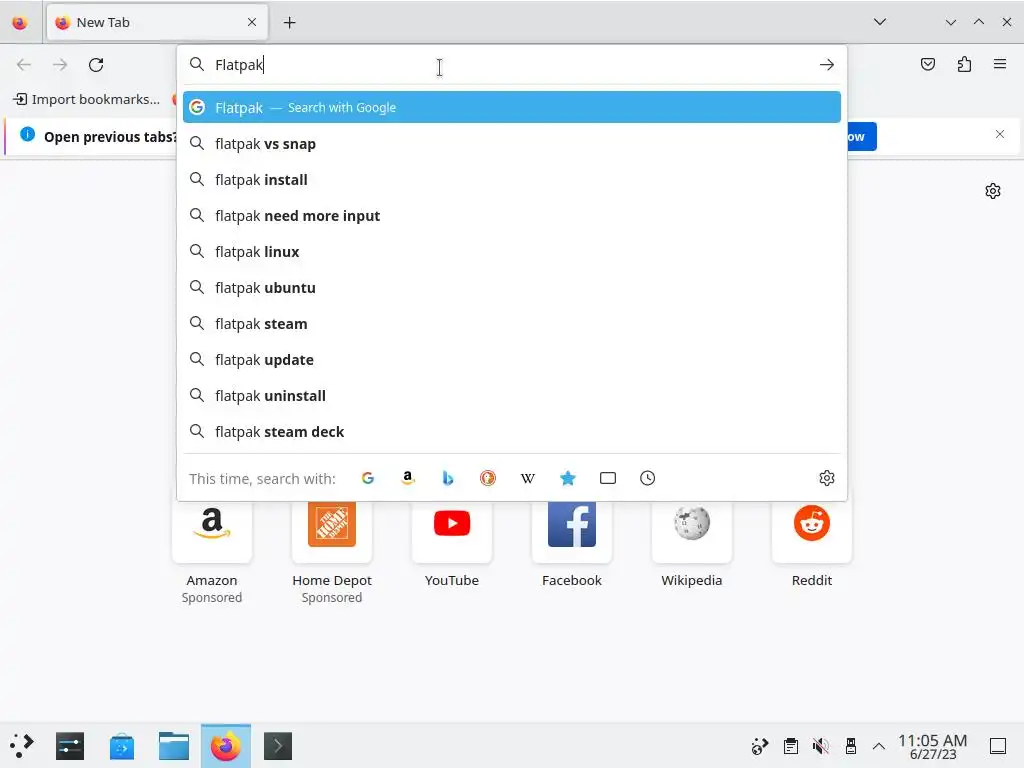Open the Firefox hamburger menu
The width and height of the screenshot is (1024, 768).
[x=1000, y=64]
